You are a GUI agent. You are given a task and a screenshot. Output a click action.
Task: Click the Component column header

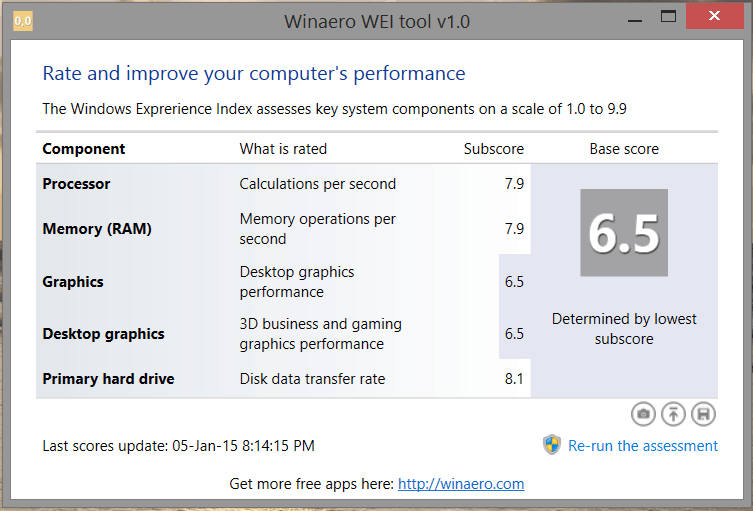[84, 149]
